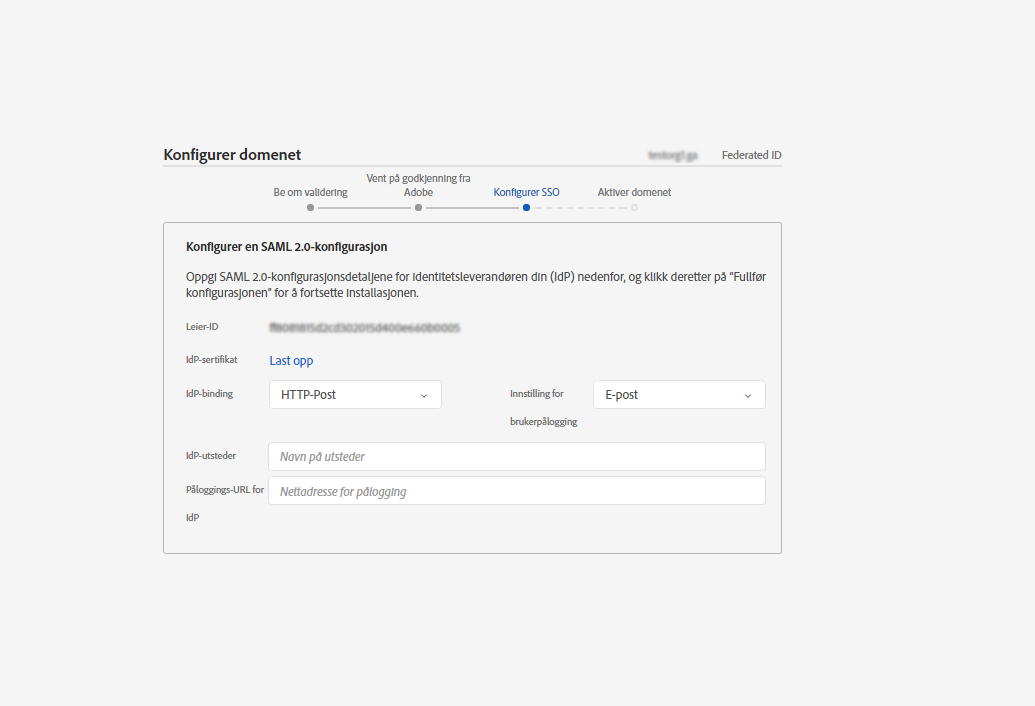Click the Last opp certificate link
The height and width of the screenshot is (706, 1035).
[291, 361]
